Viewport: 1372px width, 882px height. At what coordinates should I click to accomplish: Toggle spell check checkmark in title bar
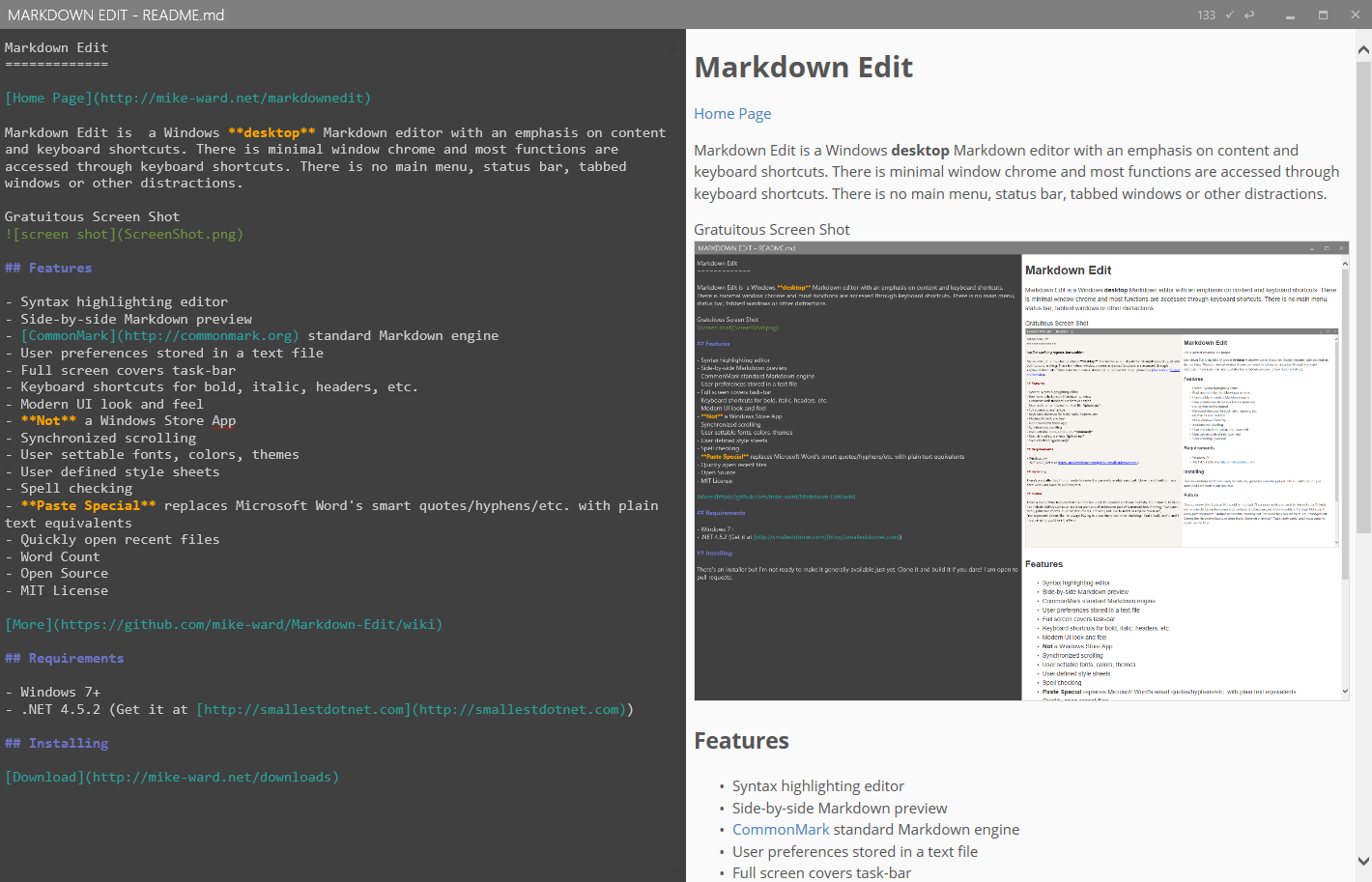[1230, 14]
